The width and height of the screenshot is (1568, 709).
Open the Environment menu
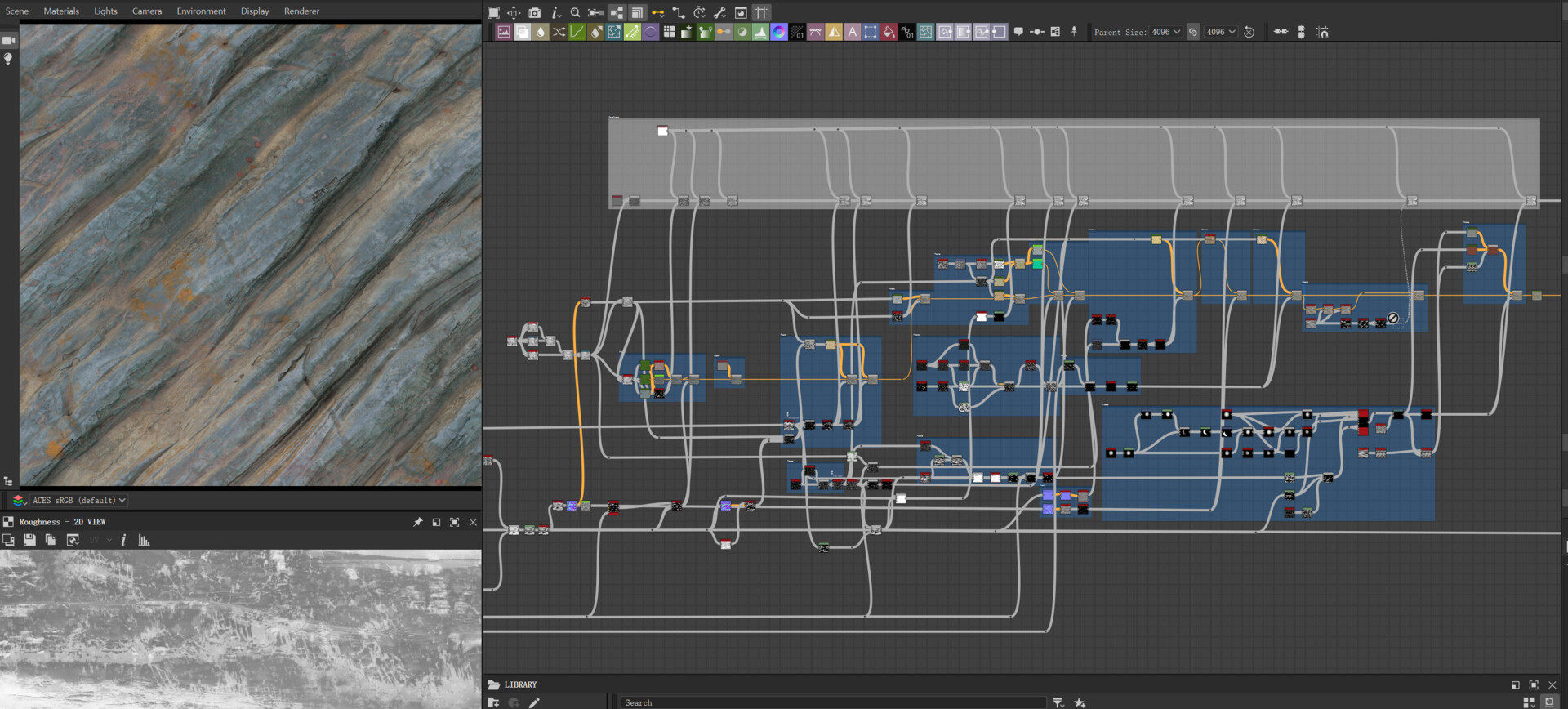[201, 11]
